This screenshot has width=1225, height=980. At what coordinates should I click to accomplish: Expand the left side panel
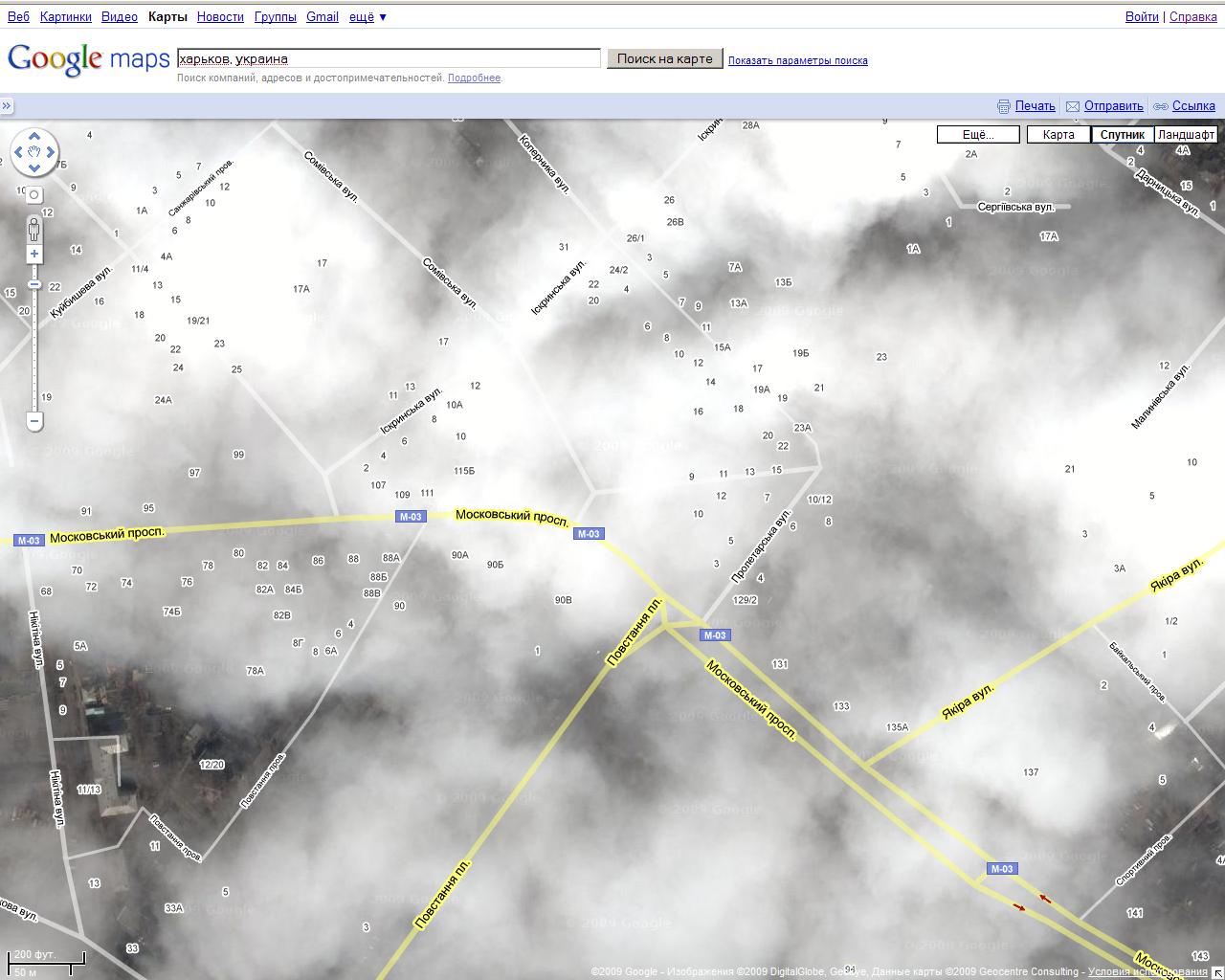pyautogui.click(x=7, y=106)
